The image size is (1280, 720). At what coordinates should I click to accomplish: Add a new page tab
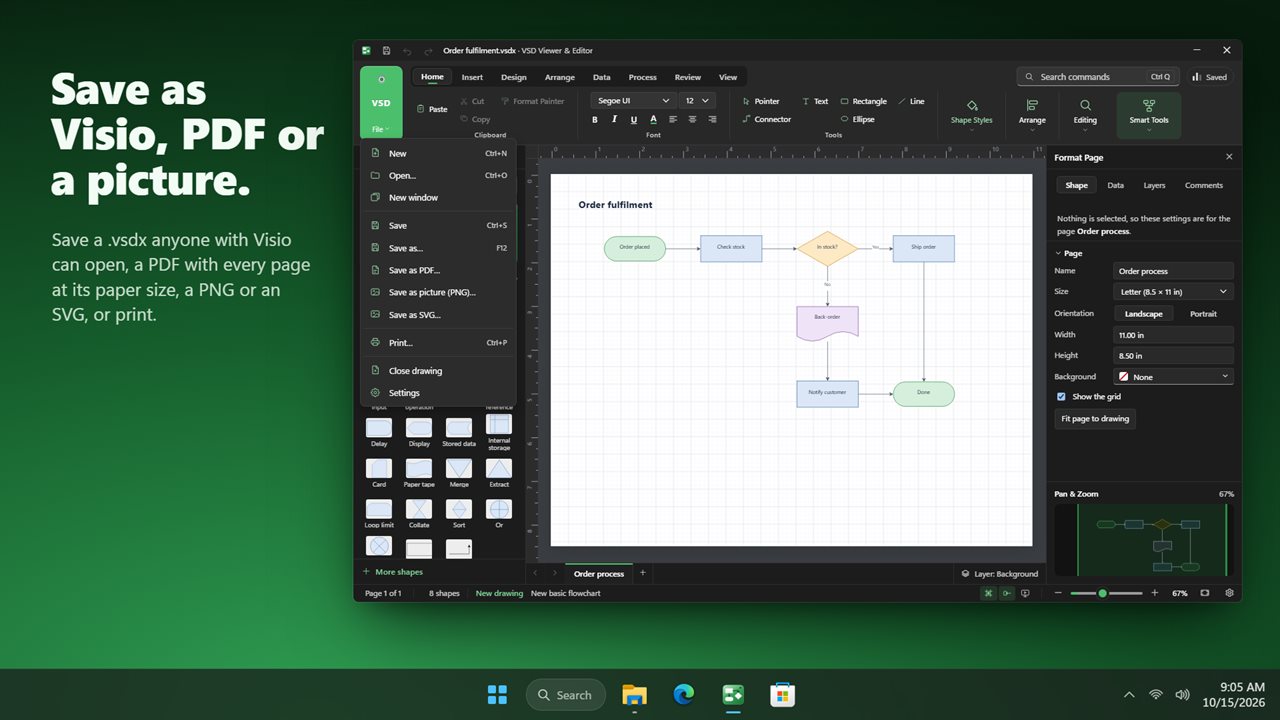pos(642,573)
